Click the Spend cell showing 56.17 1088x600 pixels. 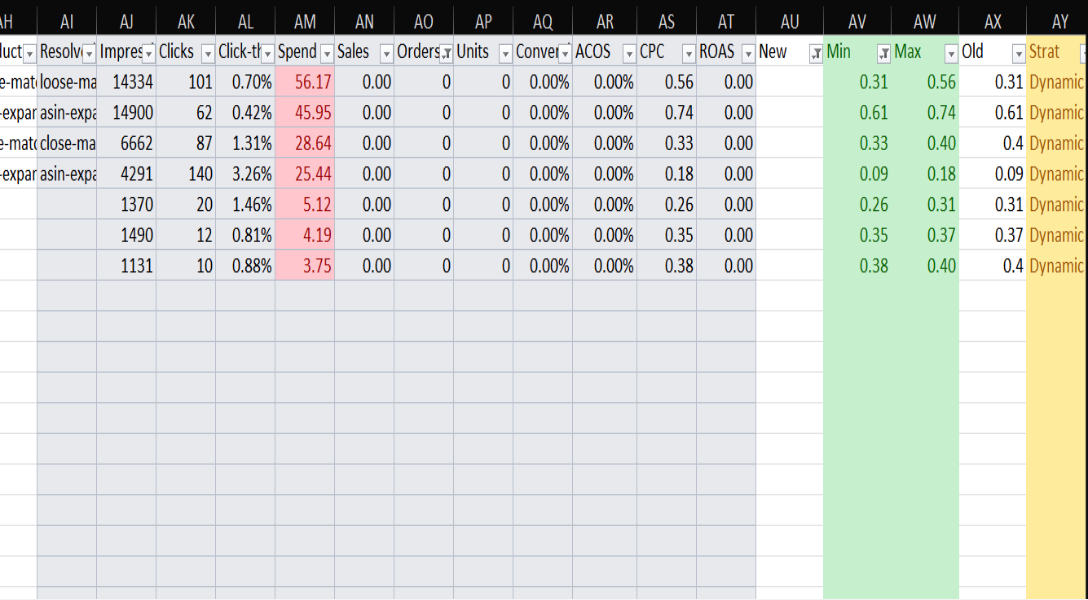(305, 82)
